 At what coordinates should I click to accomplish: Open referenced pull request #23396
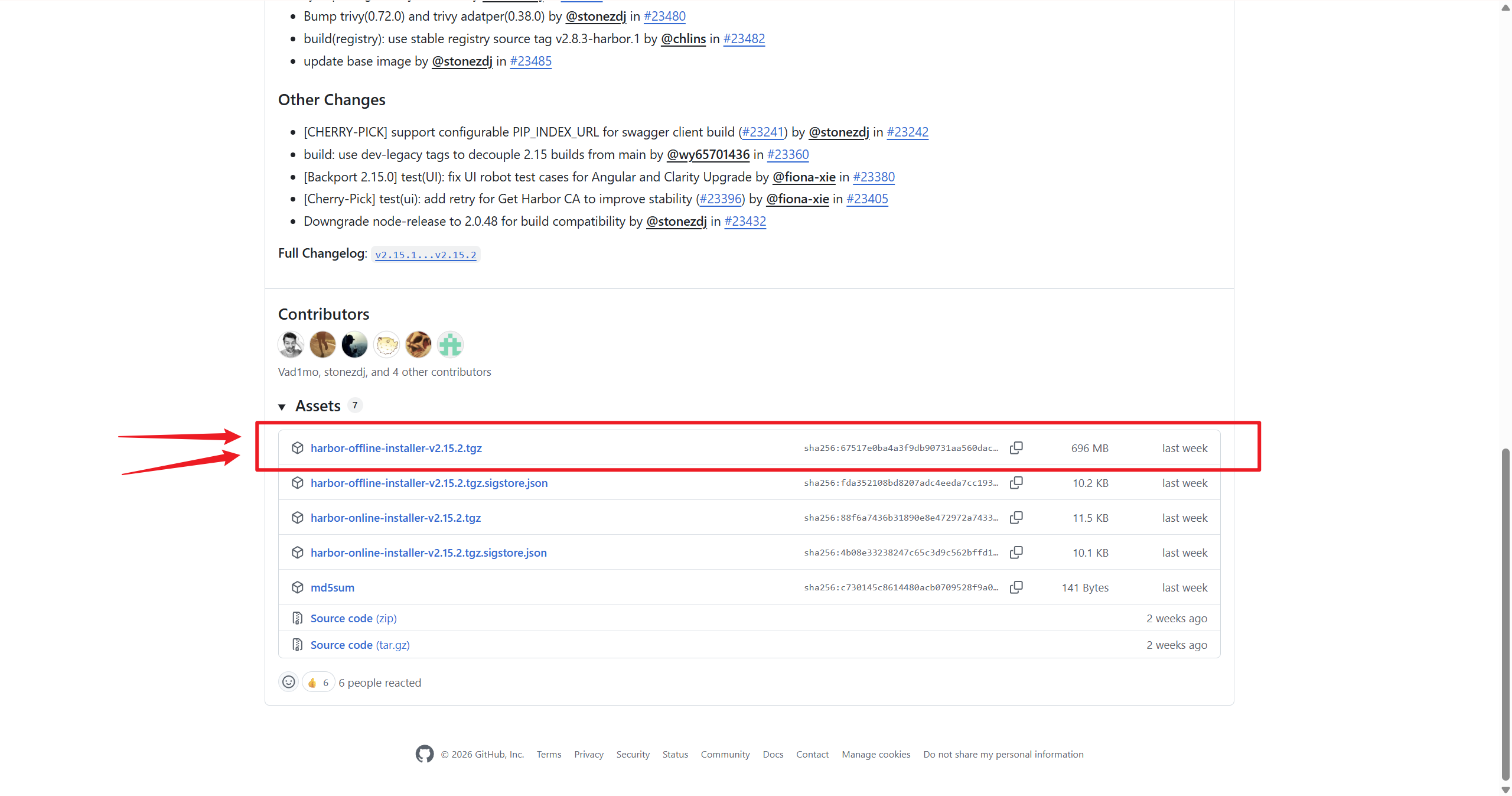(721, 199)
